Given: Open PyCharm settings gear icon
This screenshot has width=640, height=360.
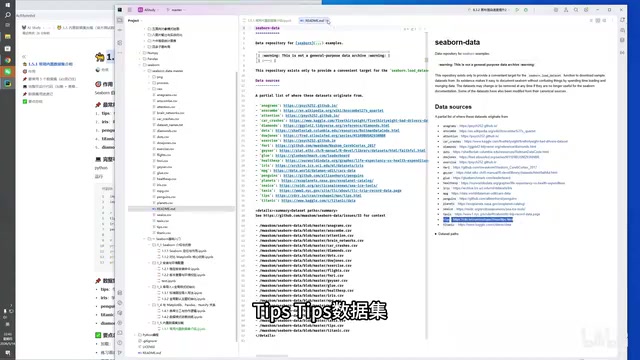Looking at the screenshot, I should tap(586, 10).
